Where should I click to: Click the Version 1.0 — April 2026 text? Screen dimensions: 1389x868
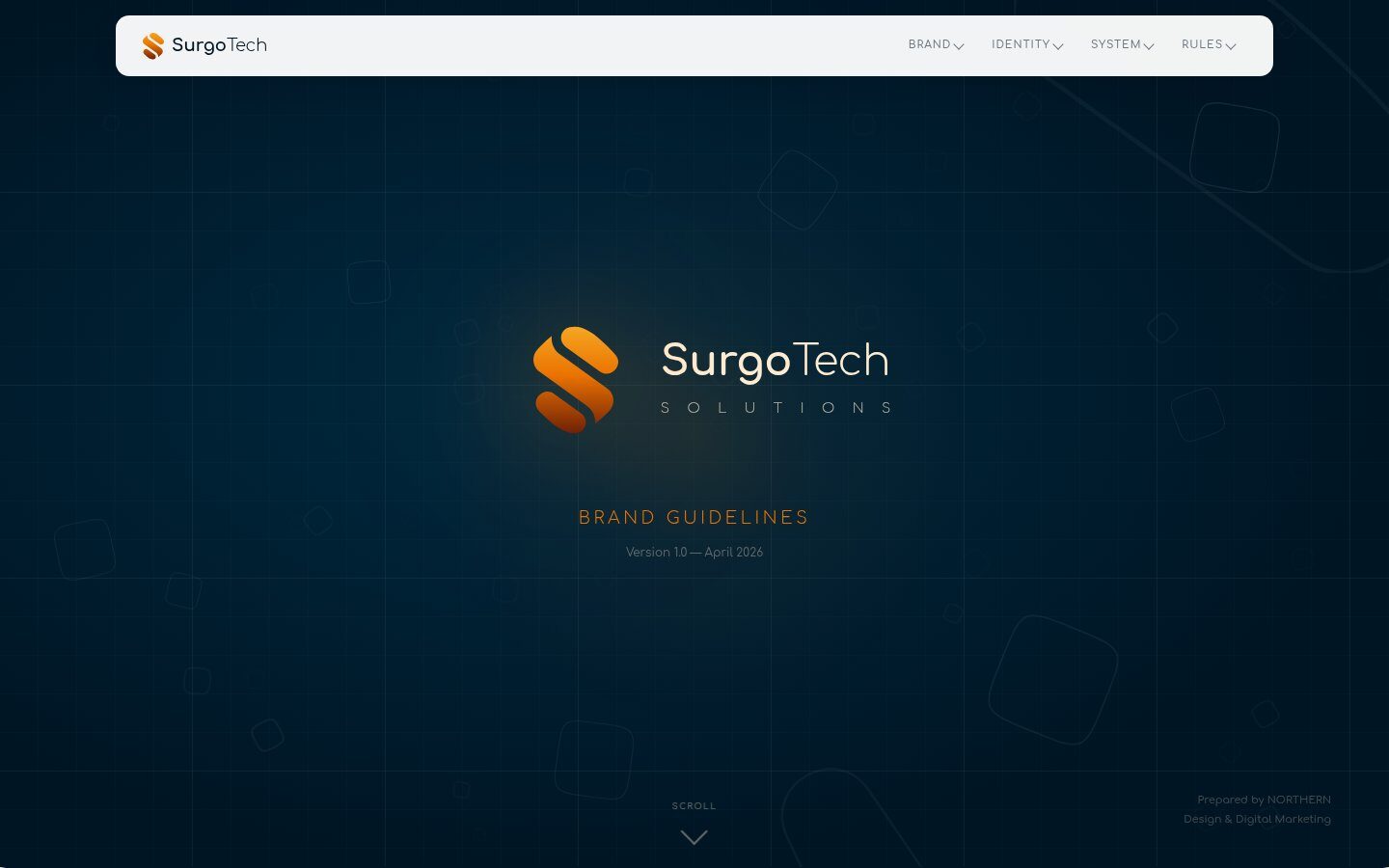[x=694, y=552]
